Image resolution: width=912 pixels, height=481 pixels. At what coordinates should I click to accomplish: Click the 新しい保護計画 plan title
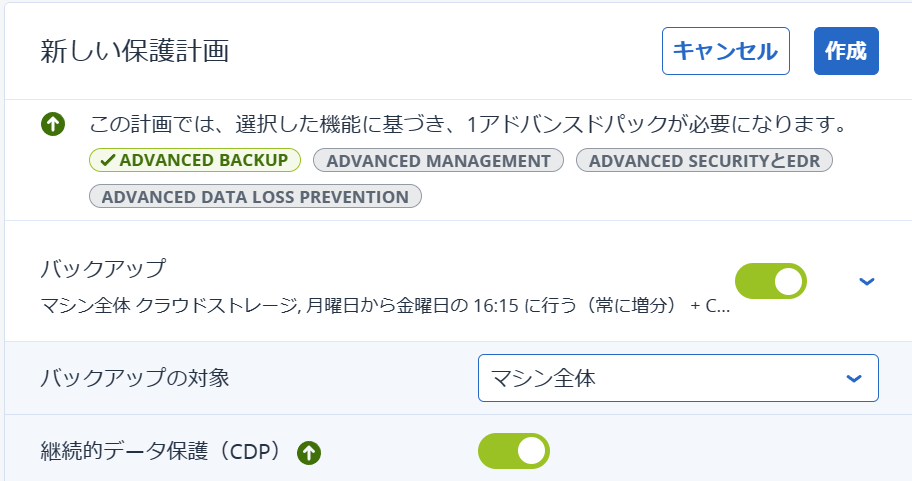pos(135,51)
